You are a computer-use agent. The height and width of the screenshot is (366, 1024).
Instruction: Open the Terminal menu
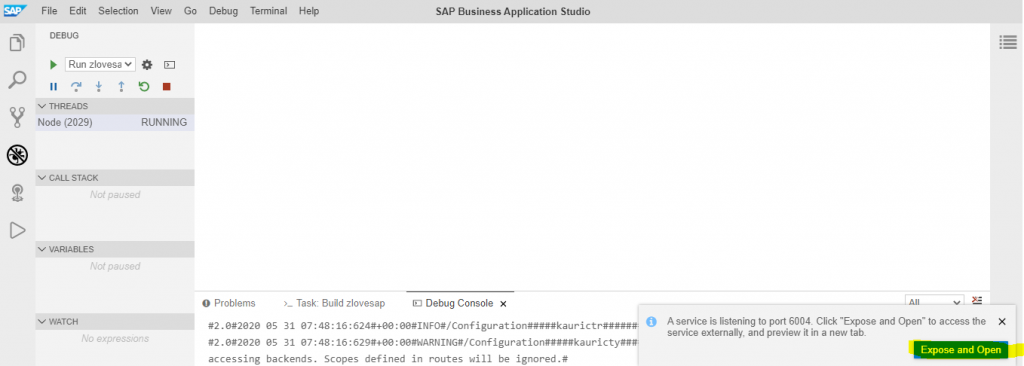click(268, 11)
